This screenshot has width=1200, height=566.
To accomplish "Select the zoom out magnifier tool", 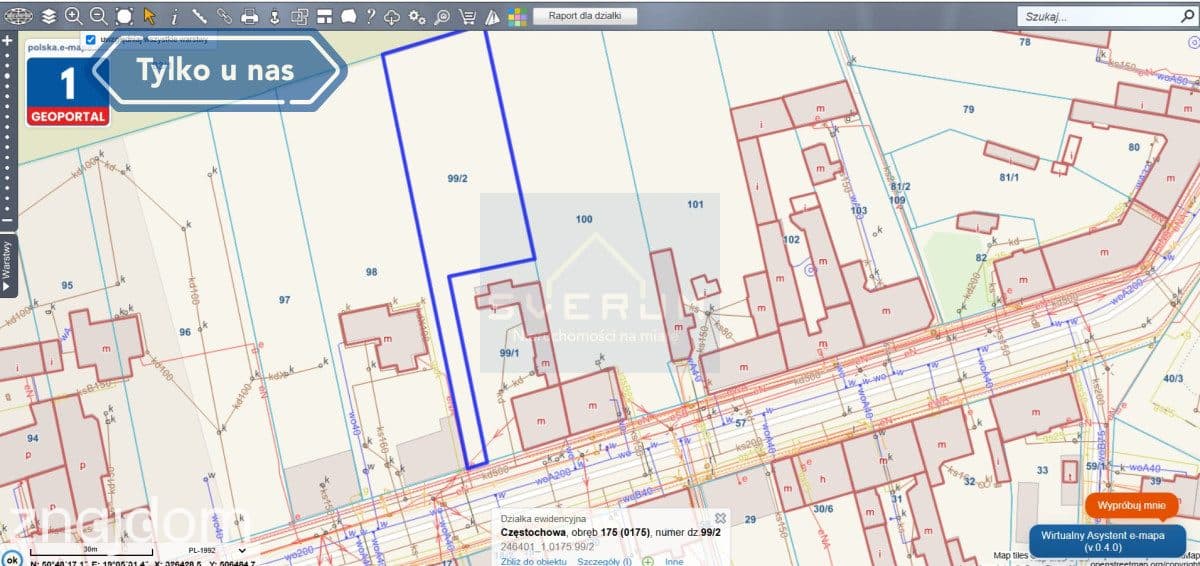I will click(x=98, y=16).
